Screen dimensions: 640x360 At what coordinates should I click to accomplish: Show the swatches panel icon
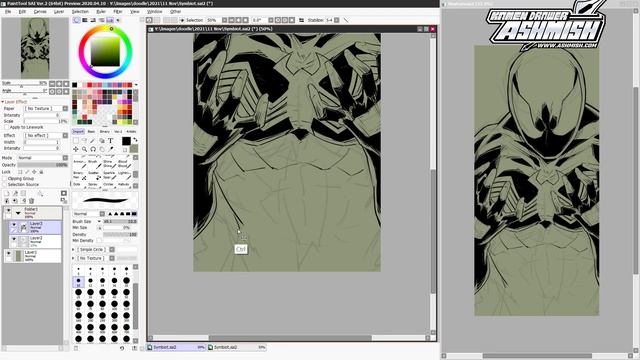(x=110, y=20)
